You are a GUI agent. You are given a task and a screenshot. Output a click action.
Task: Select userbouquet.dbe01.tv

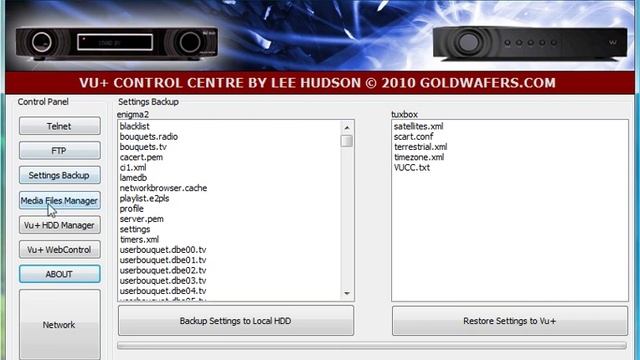click(x=163, y=260)
